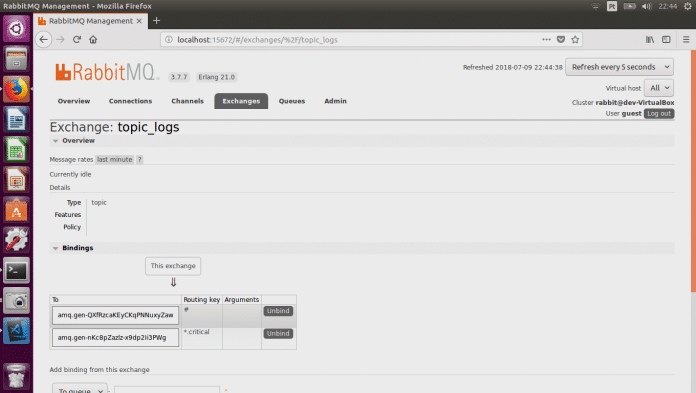This screenshot has height=393, width=696.
Task: Reload the page with the refresh icon
Action: (x=77, y=40)
